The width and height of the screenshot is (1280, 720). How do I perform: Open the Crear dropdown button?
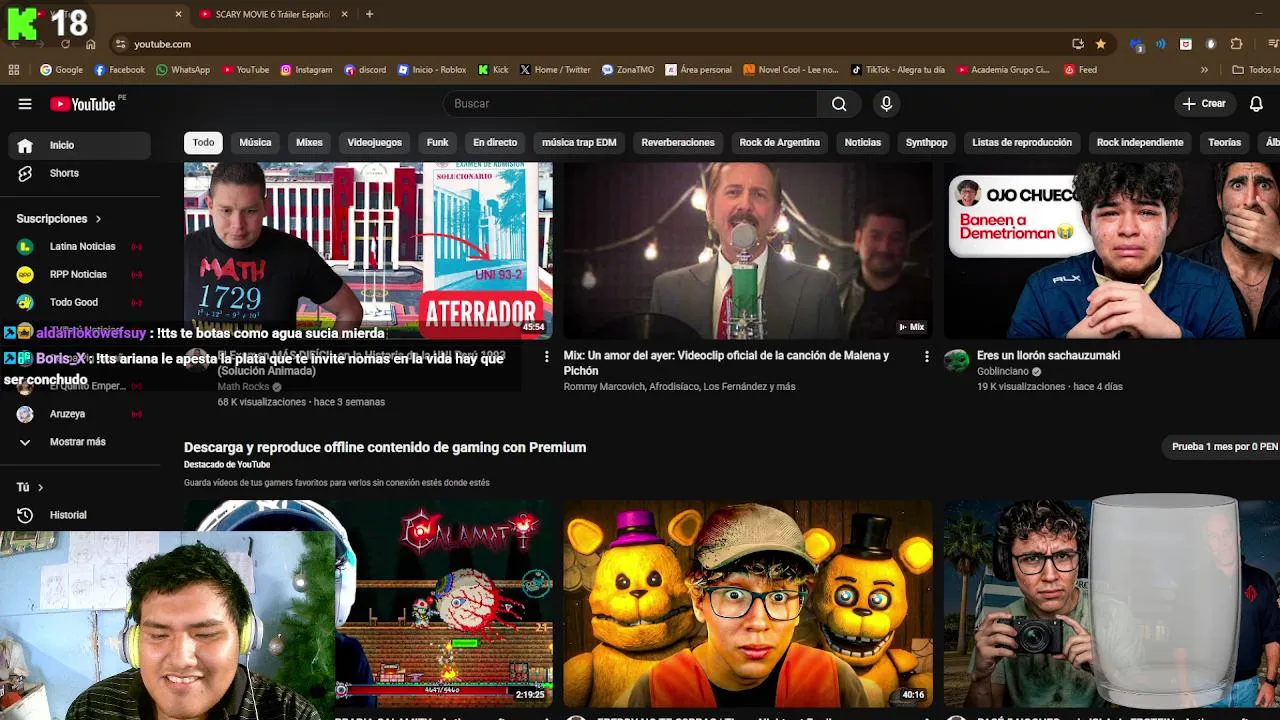[x=1203, y=104]
